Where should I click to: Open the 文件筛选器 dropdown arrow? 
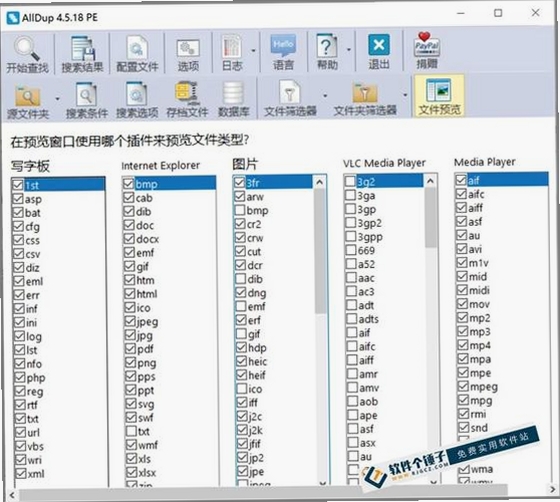click(x=325, y=96)
